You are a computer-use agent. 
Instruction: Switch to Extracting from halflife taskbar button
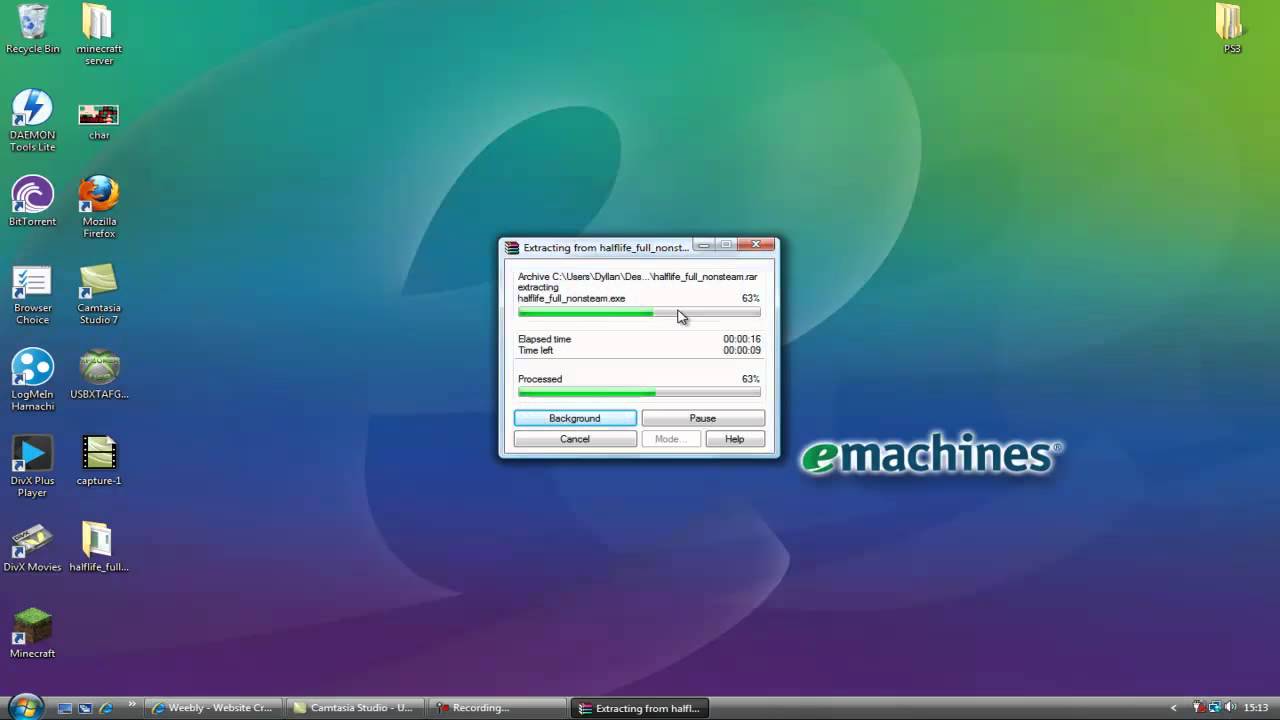[x=640, y=708]
